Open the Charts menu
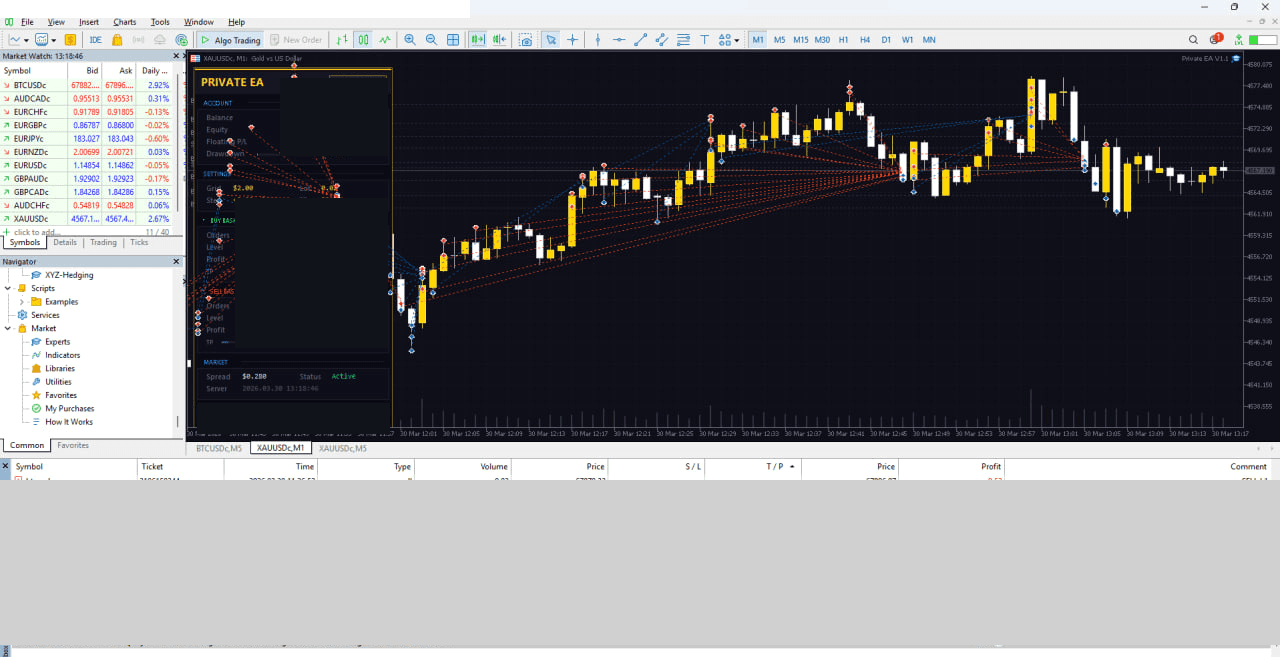Screen dimensions: 1280x657 pos(125,22)
